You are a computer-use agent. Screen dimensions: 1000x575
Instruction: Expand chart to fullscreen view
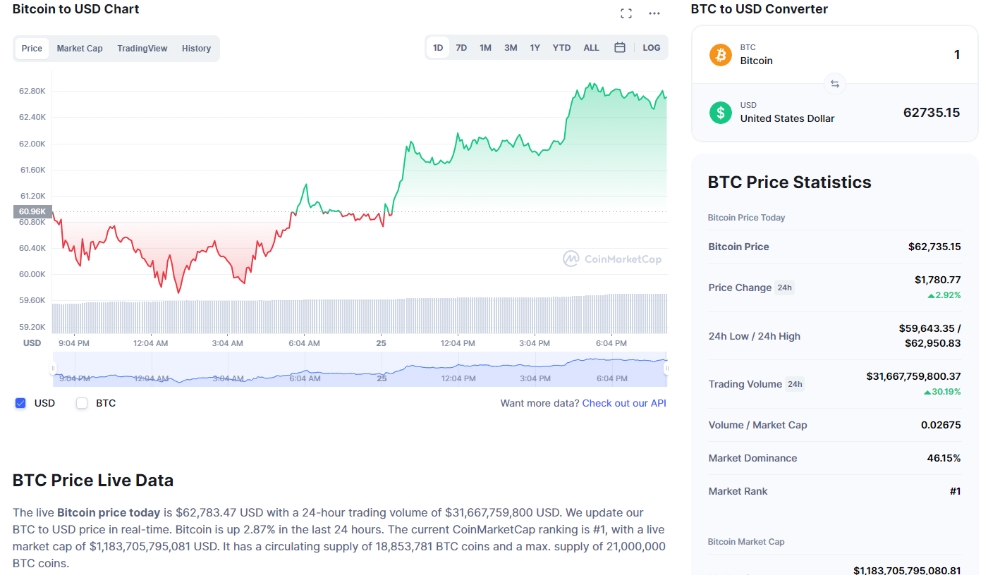[x=626, y=13]
